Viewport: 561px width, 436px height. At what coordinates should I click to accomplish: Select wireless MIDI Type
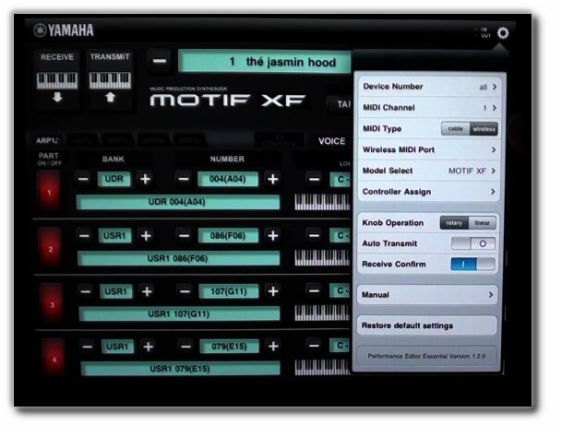click(483, 129)
